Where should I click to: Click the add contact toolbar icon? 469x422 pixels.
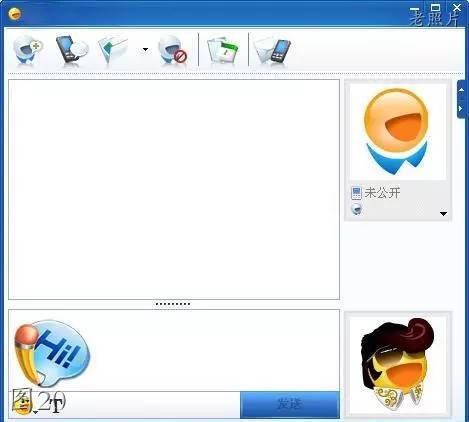click(x=28, y=50)
